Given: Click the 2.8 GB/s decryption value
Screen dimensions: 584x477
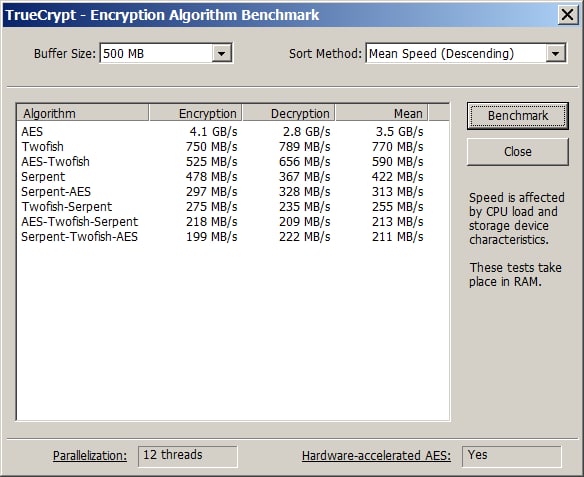Looking at the screenshot, I should pyautogui.click(x=307, y=131).
